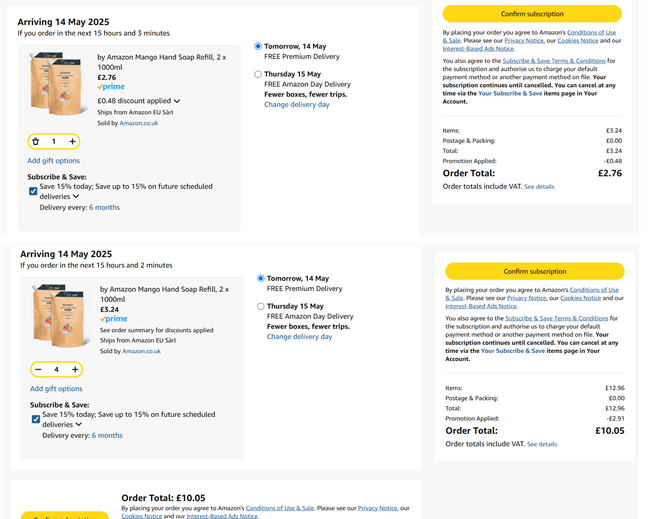
Task: Uncheck Subscribe & Save in the £10.05 order
Action: point(36,419)
